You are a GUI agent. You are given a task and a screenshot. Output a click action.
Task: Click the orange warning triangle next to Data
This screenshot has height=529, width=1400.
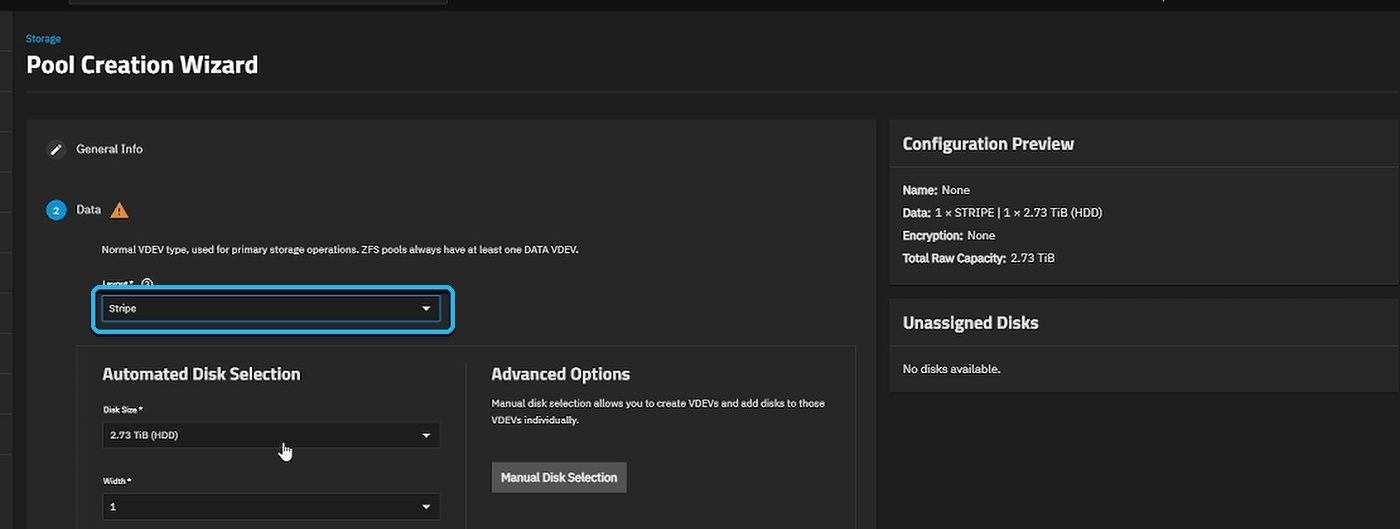click(119, 210)
